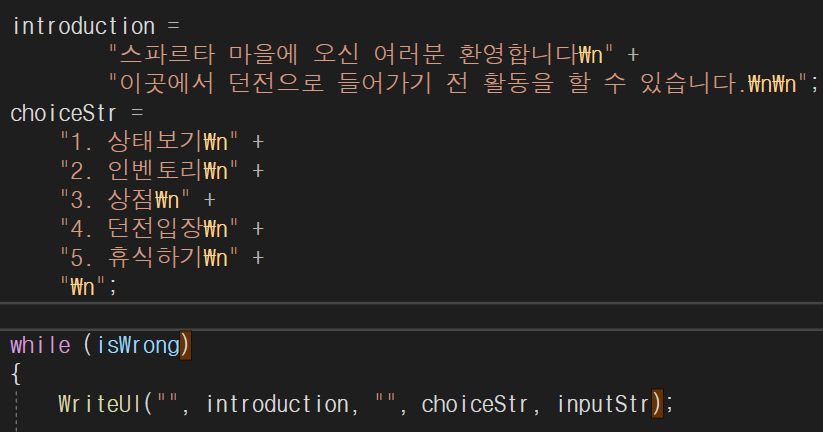Click the 'introduction' argument in WriteUI call
Viewport: 823px width, 432px height.
[x=277, y=404]
